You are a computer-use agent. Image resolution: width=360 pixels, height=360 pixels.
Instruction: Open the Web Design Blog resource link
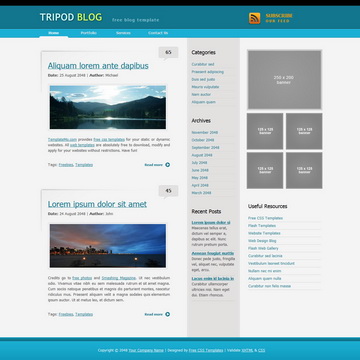click(x=262, y=241)
